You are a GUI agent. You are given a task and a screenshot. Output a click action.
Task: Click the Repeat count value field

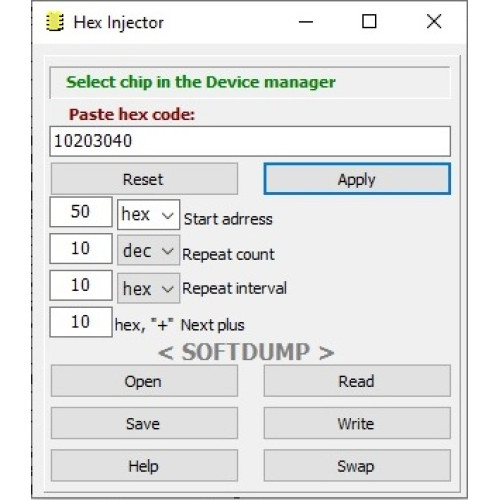[x=81, y=248]
